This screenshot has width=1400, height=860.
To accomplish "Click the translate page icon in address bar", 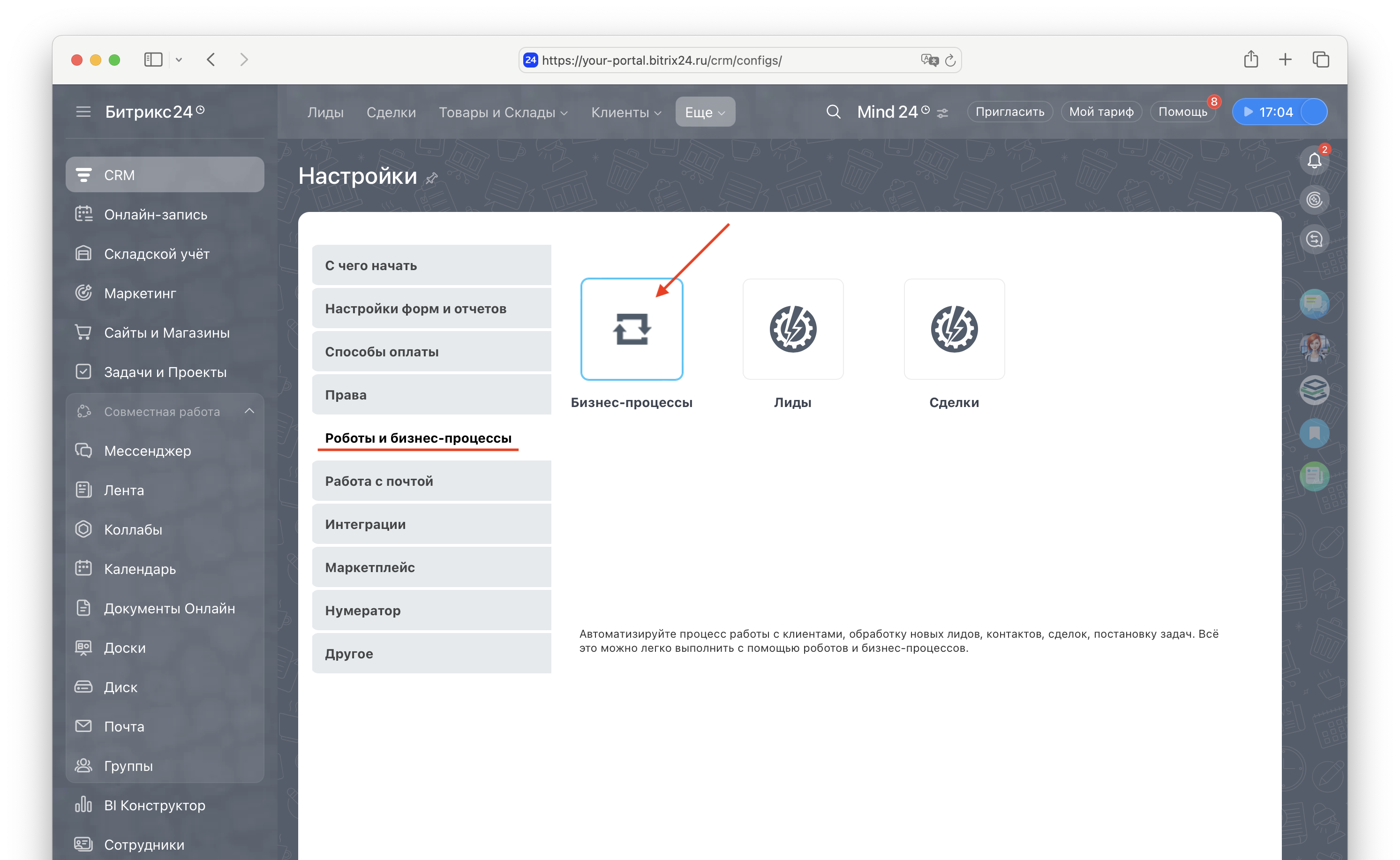I will tap(929, 60).
